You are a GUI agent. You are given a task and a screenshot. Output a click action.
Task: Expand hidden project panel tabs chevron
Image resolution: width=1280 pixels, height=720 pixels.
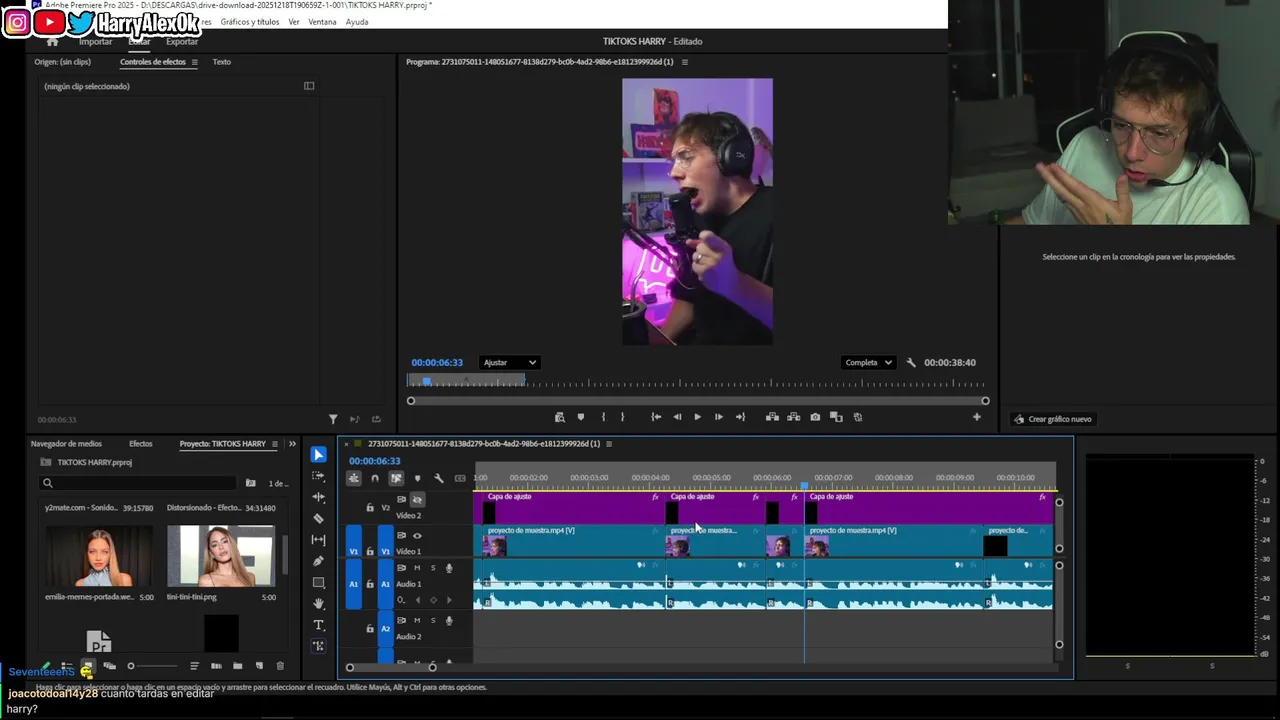292,444
